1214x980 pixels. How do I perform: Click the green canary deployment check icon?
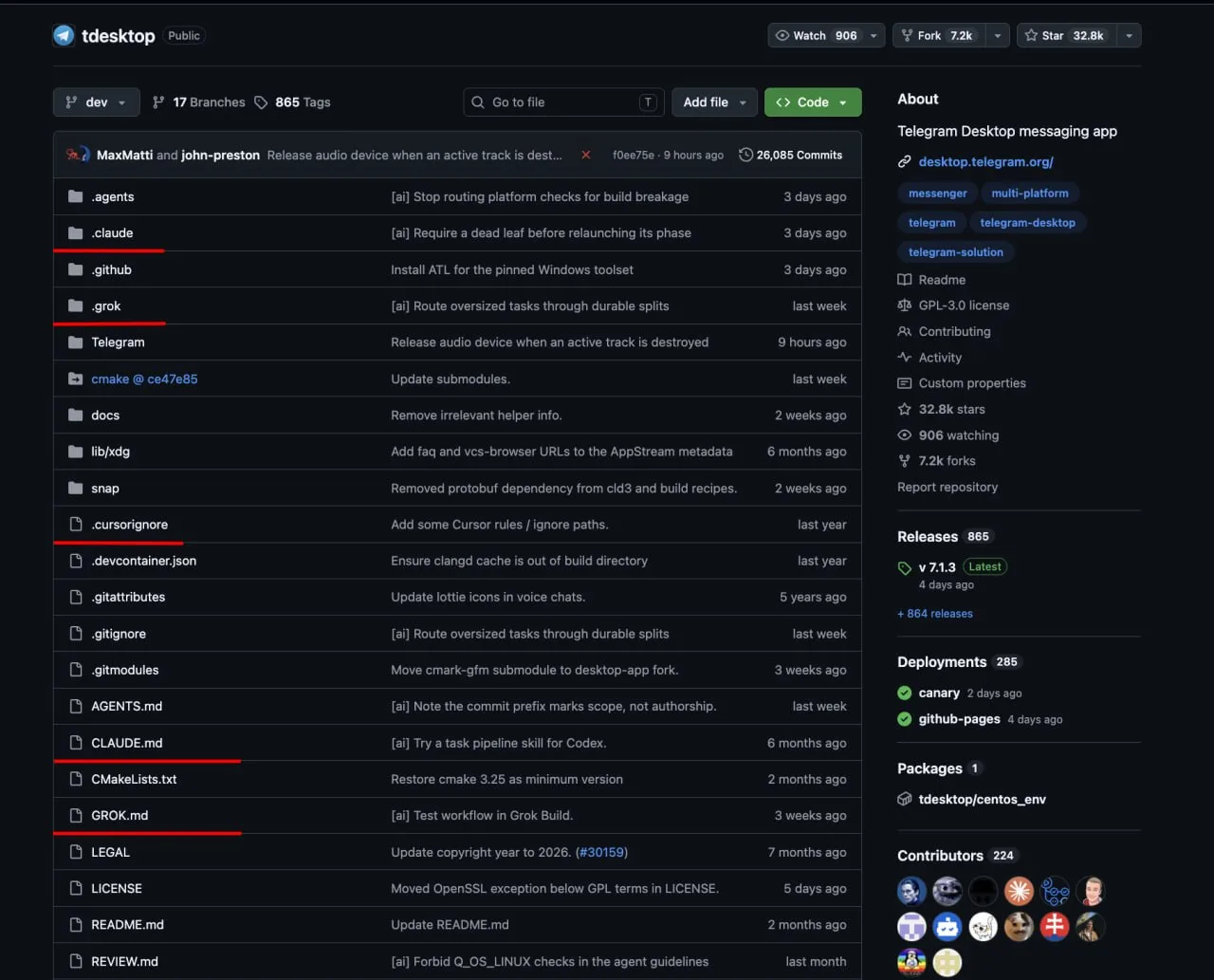pyautogui.click(x=905, y=693)
